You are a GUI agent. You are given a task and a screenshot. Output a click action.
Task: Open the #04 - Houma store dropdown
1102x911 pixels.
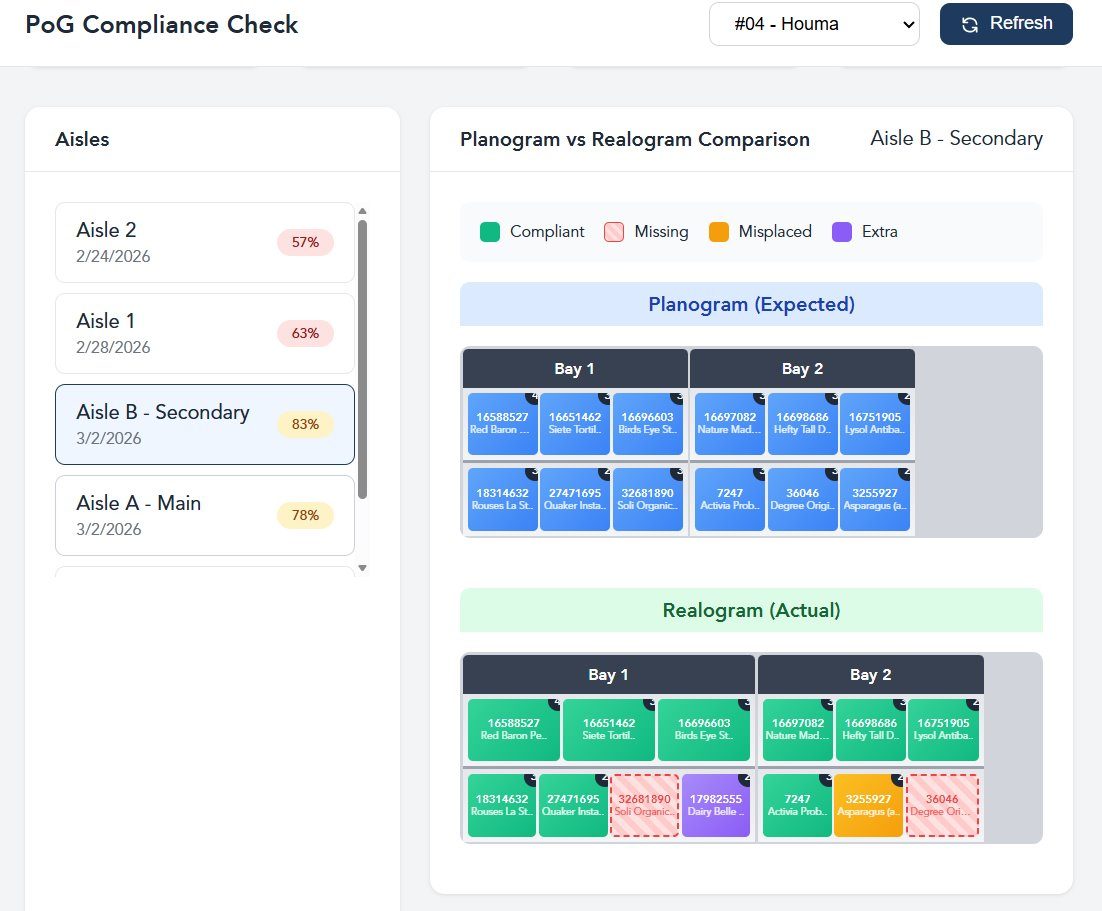(x=814, y=23)
